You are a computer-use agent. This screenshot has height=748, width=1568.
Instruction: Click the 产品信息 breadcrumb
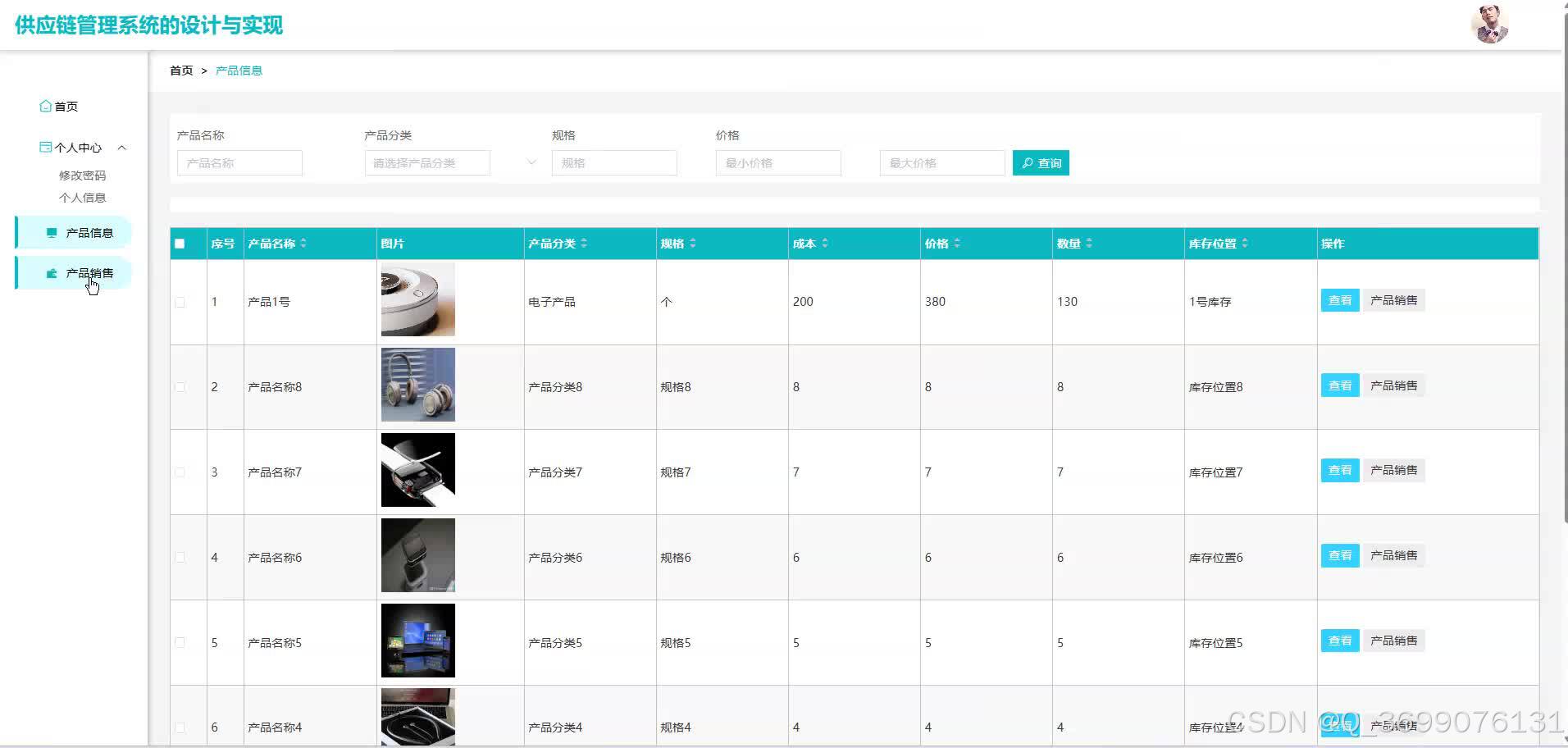(239, 71)
